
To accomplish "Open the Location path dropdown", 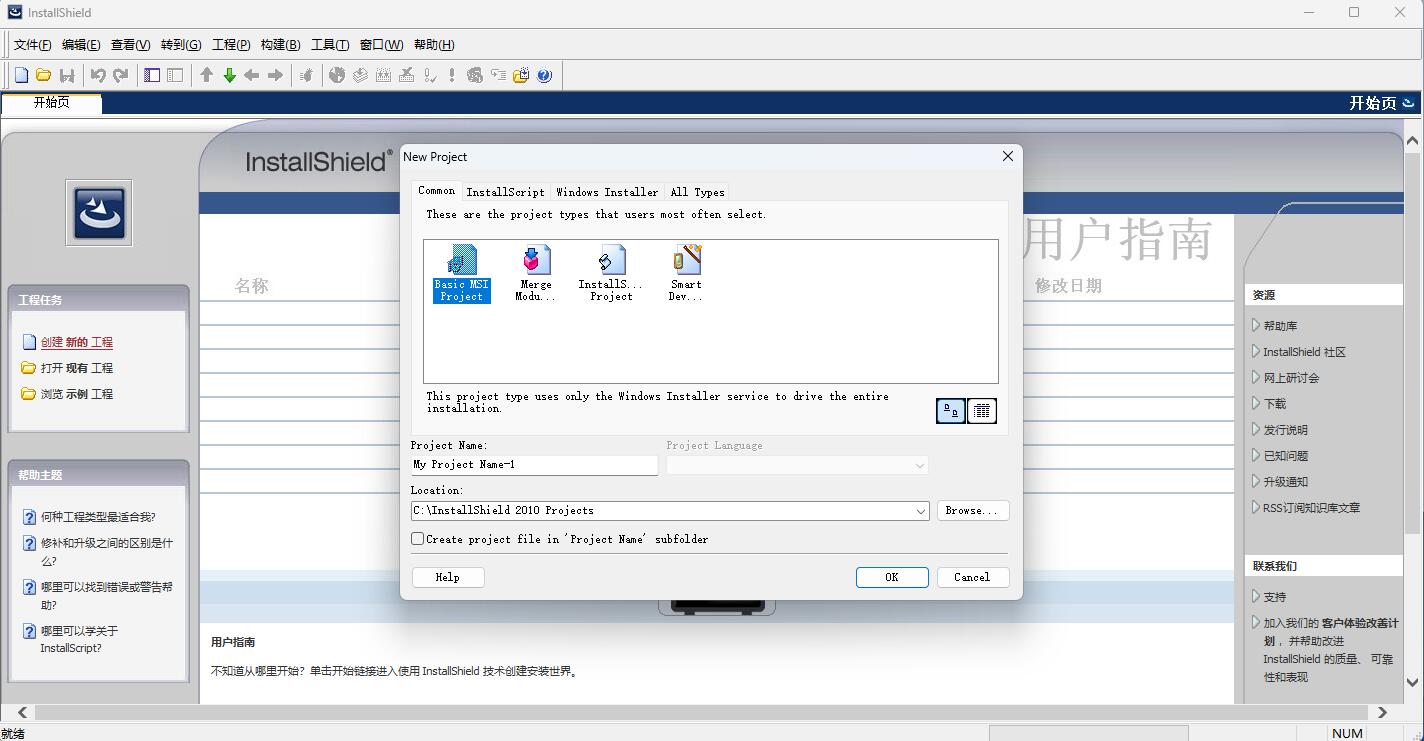I will pos(920,511).
